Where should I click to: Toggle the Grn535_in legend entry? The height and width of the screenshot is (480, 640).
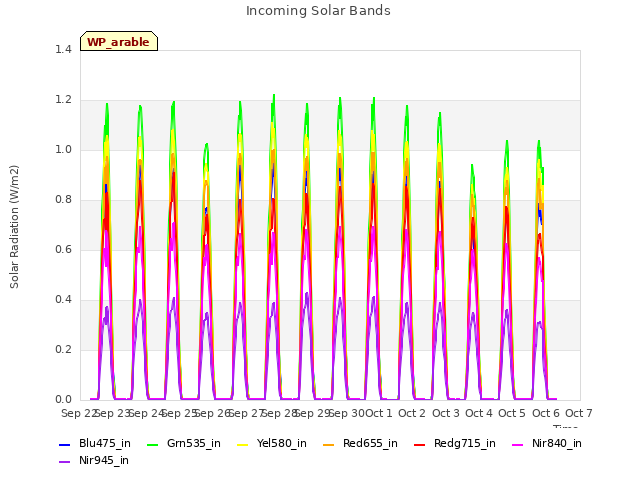coord(184,443)
